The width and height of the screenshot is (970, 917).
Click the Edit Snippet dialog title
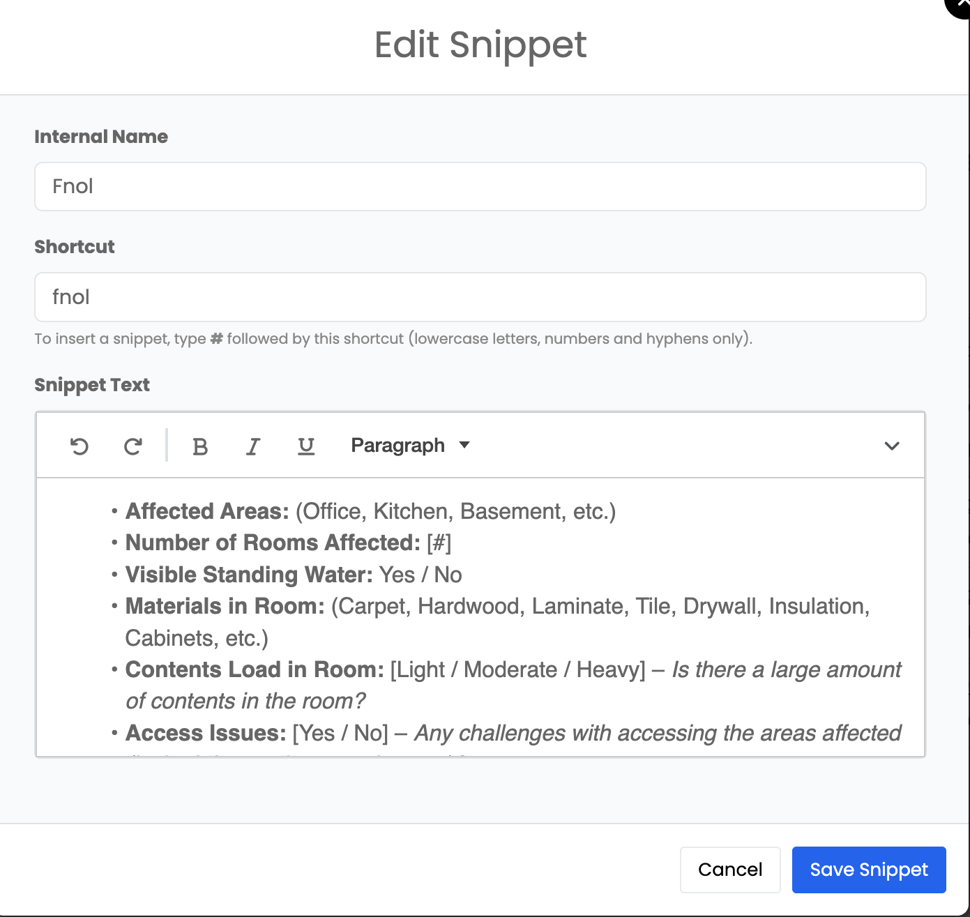tap(480, 45)
